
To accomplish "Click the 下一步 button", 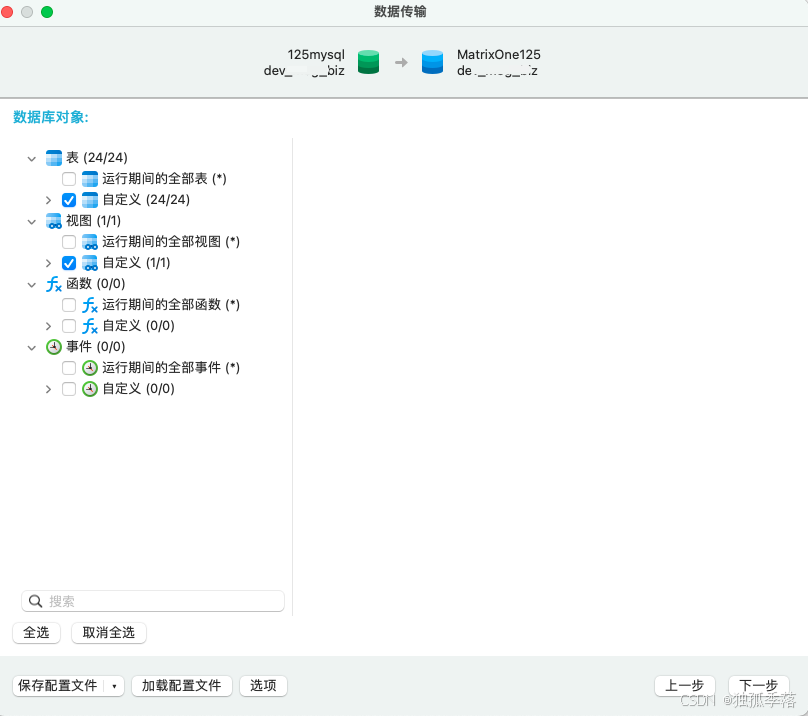I will [x=758, y=686].
